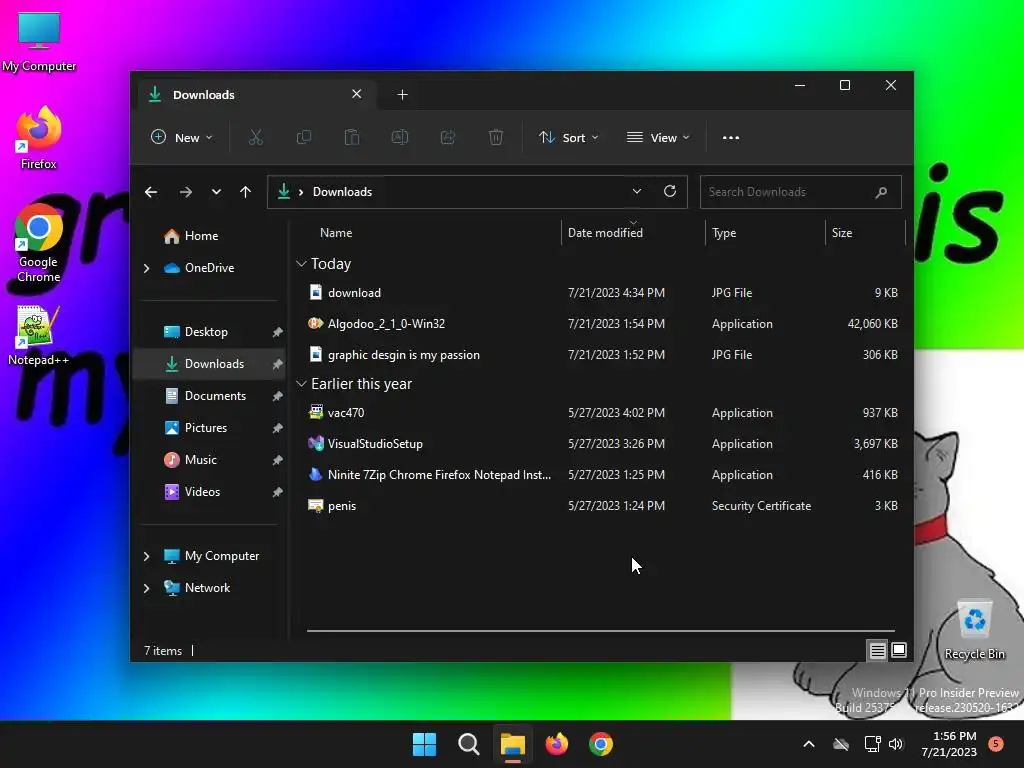This screenshot has height=768, width=1024.
Task: Switch to large thumbnails view icon in status bar
Action: [899, 650]
